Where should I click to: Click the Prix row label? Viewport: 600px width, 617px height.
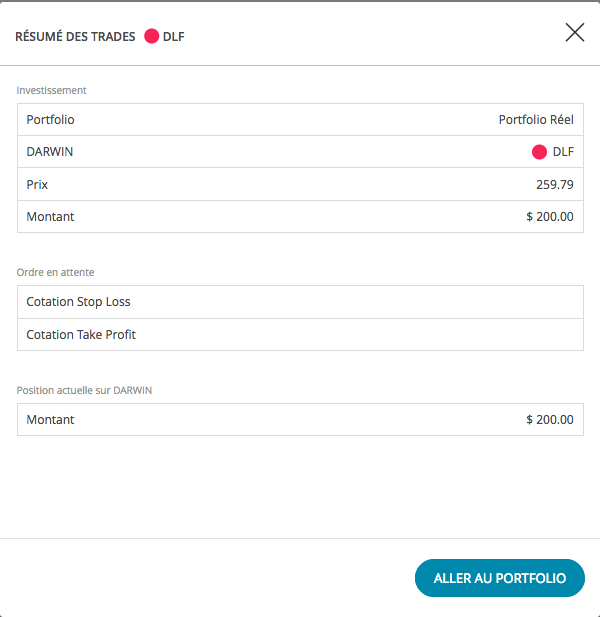click(x=37, y=185)
